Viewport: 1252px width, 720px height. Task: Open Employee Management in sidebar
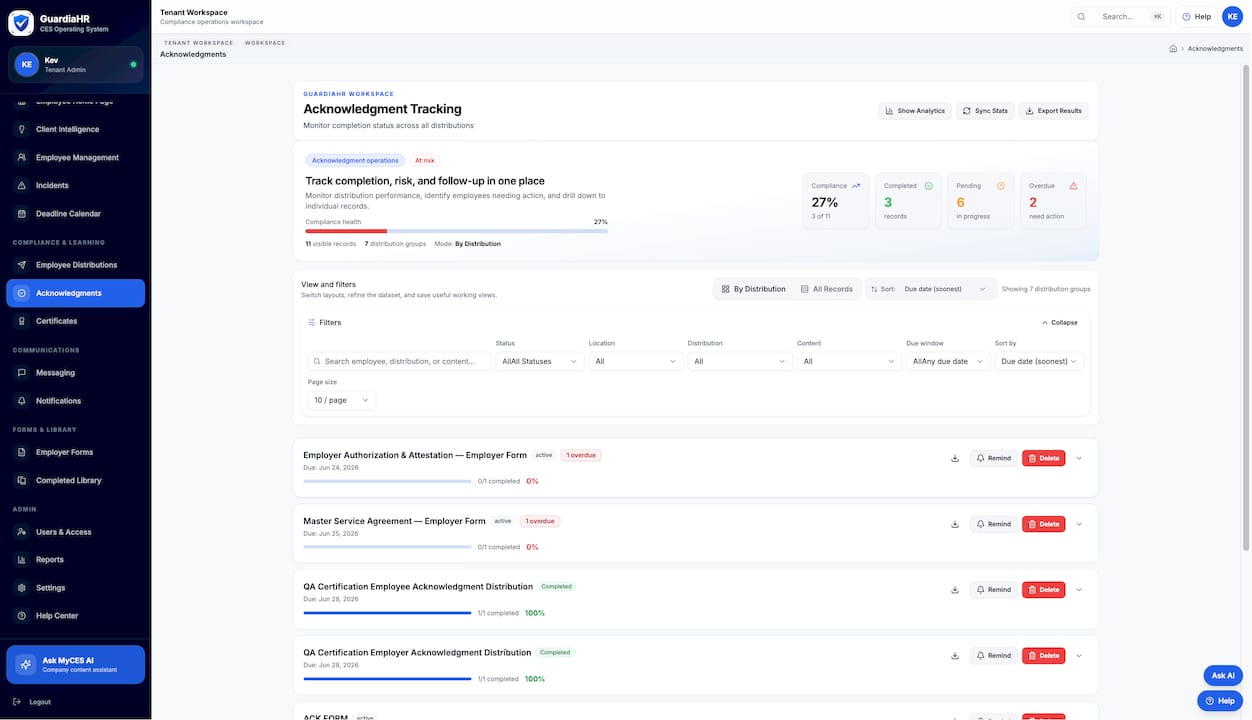click(x=76, y=157)
